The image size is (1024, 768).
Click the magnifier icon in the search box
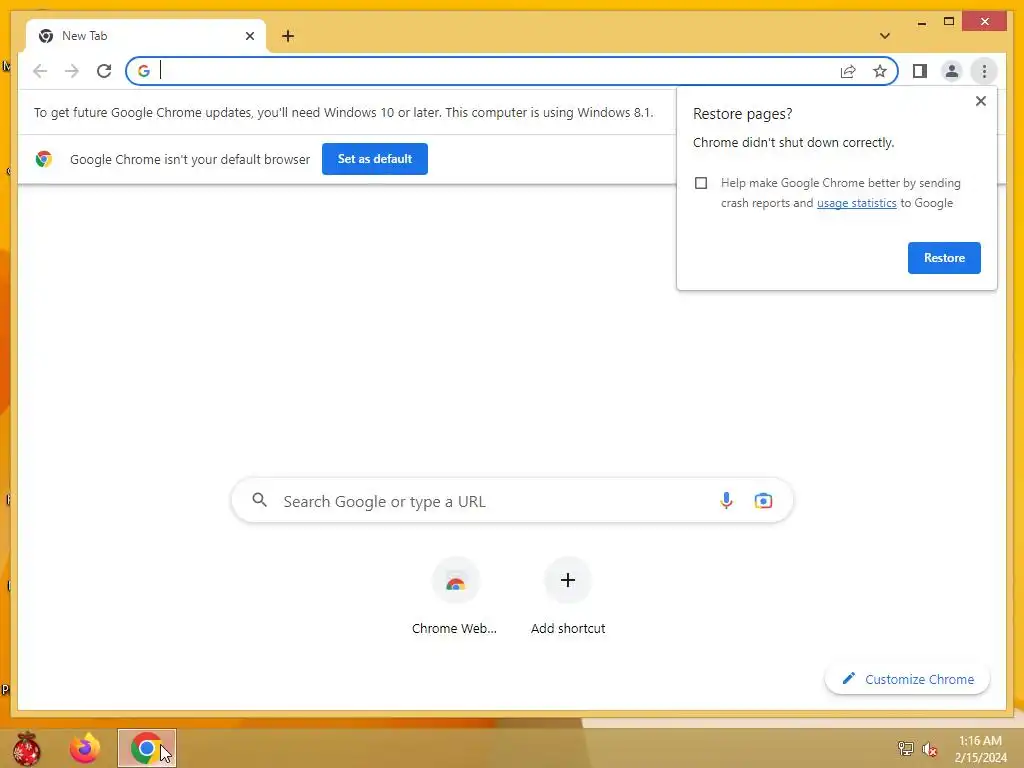[x=259, y=500]
